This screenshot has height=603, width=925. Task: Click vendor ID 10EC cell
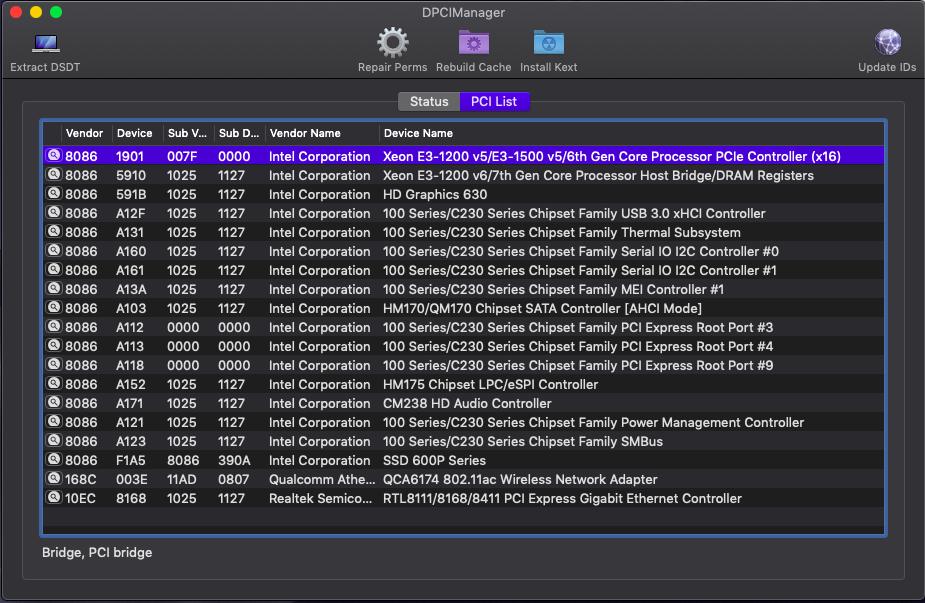80,499
